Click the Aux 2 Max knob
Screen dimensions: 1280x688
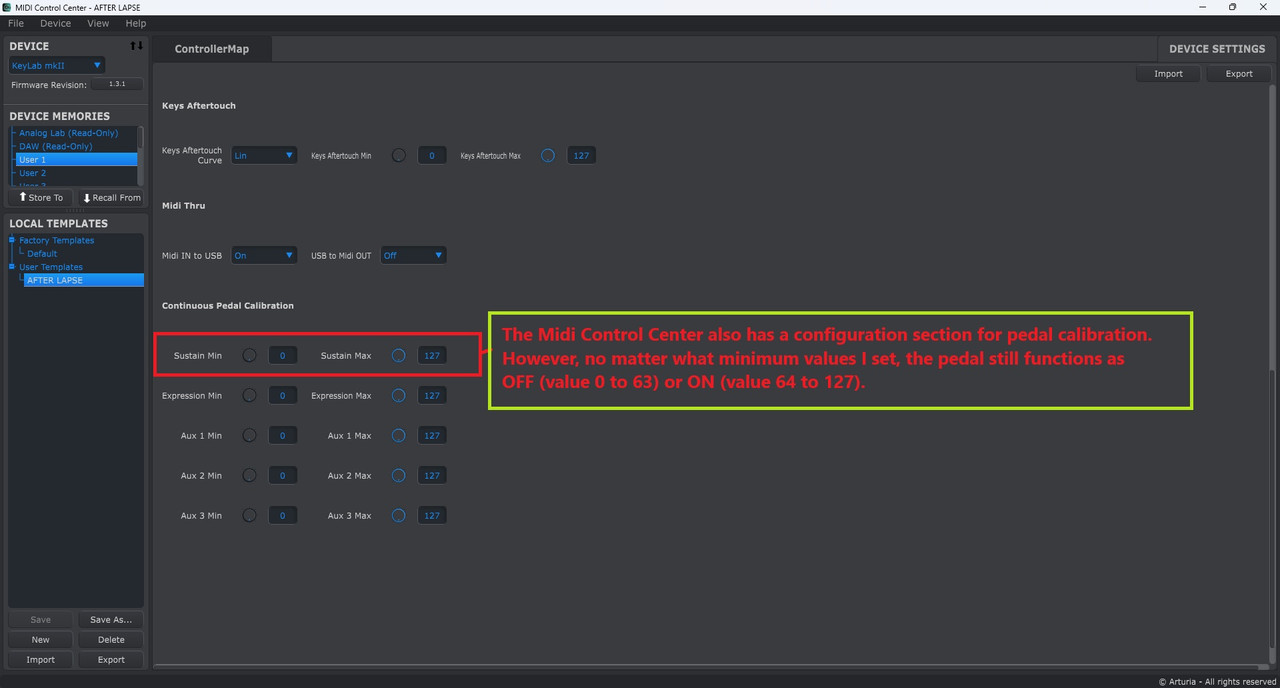399,475
